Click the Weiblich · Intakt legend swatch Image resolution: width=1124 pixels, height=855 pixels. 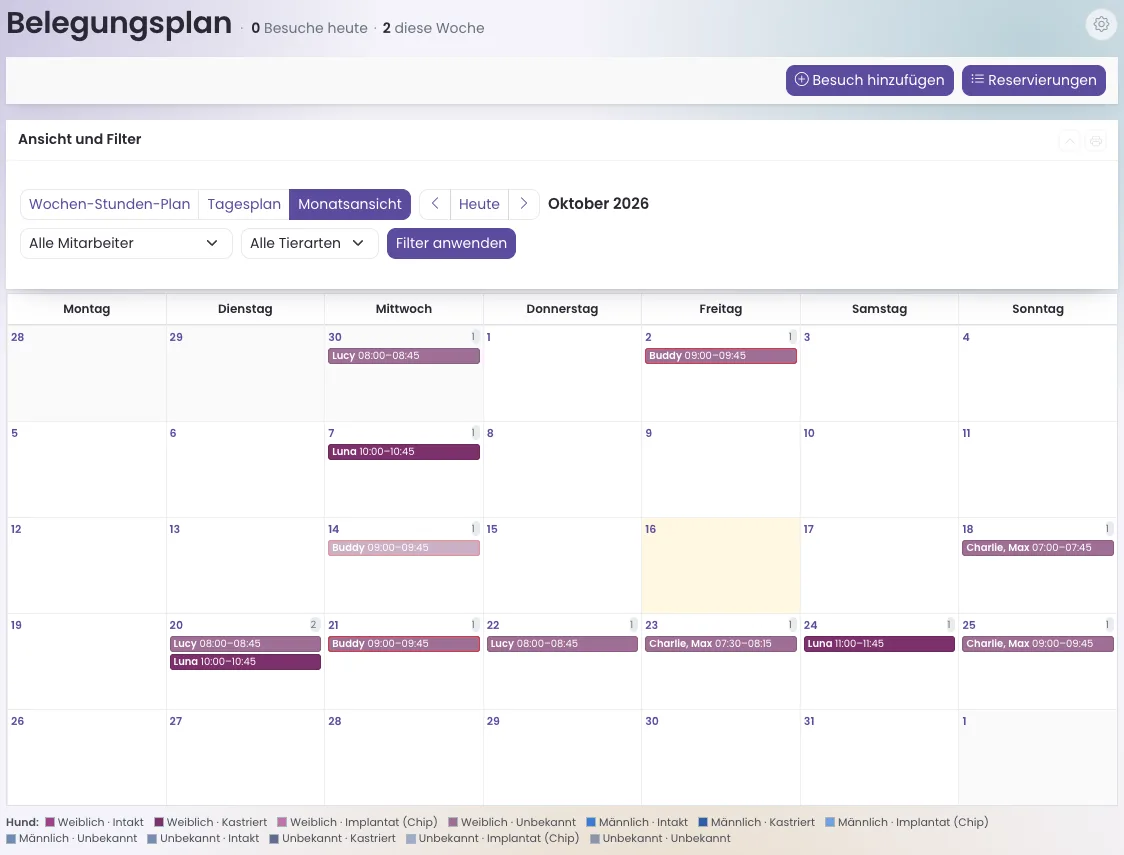tap(50, 823)
